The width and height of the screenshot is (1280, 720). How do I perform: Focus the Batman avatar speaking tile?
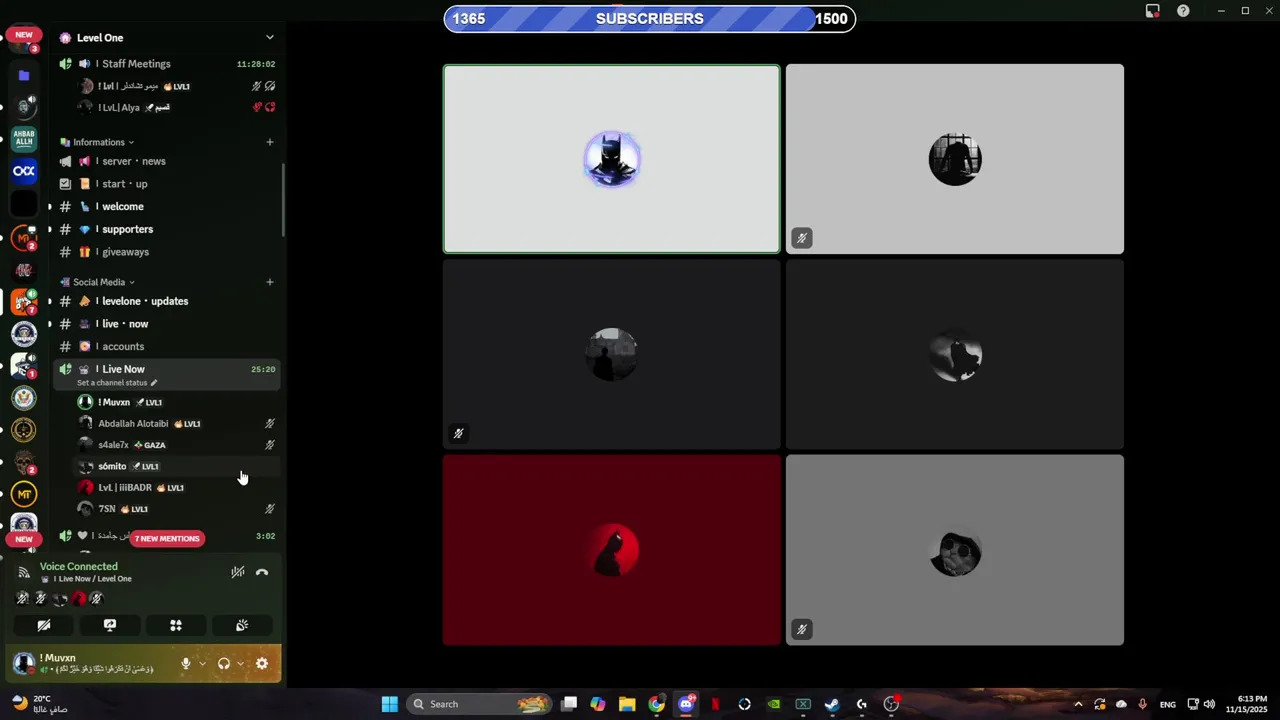click(x=612, y=159)
